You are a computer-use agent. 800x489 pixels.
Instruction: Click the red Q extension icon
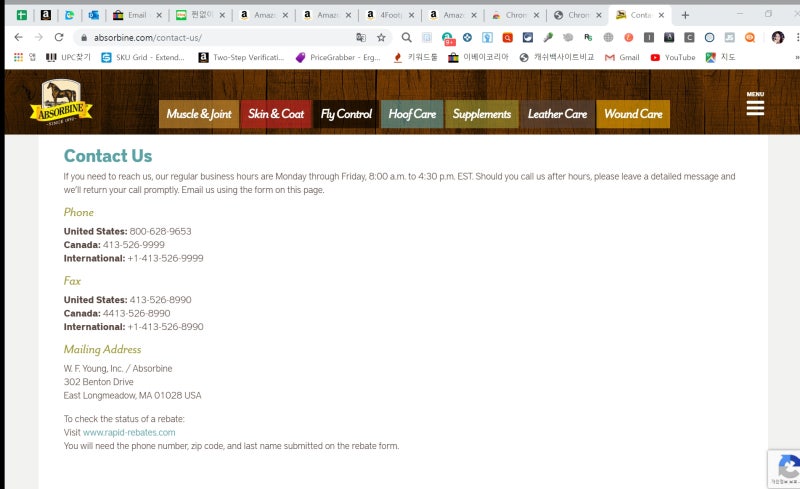pyautogui.click(x=508, y=37)
